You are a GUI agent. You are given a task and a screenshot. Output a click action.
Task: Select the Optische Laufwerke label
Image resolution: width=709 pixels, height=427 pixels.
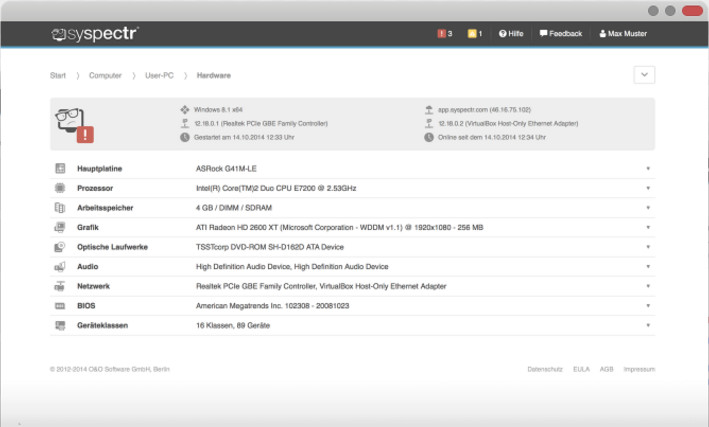pyautogui.click(x=112, y=247)
